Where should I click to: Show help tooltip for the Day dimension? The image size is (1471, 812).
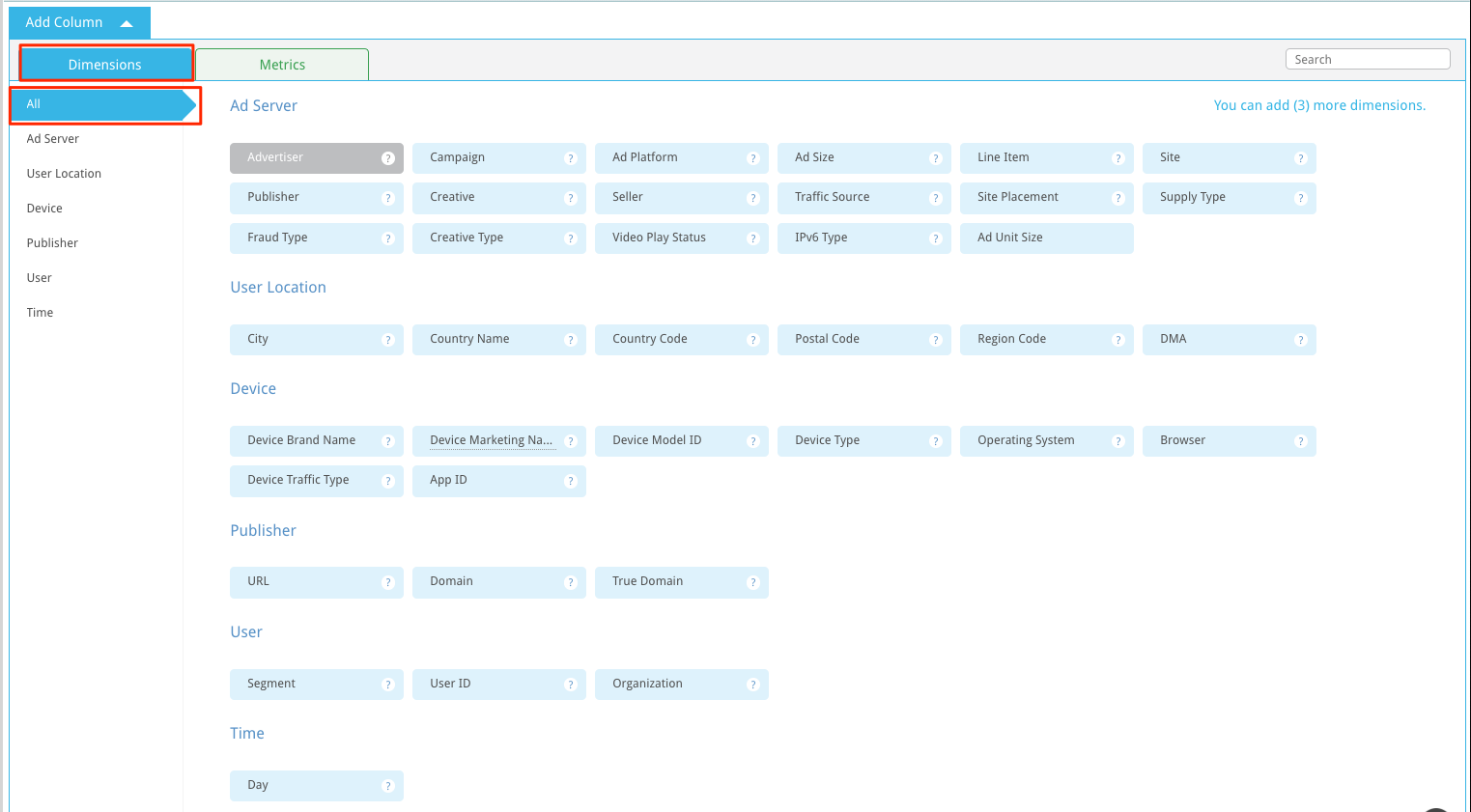(x=388, y=786)
